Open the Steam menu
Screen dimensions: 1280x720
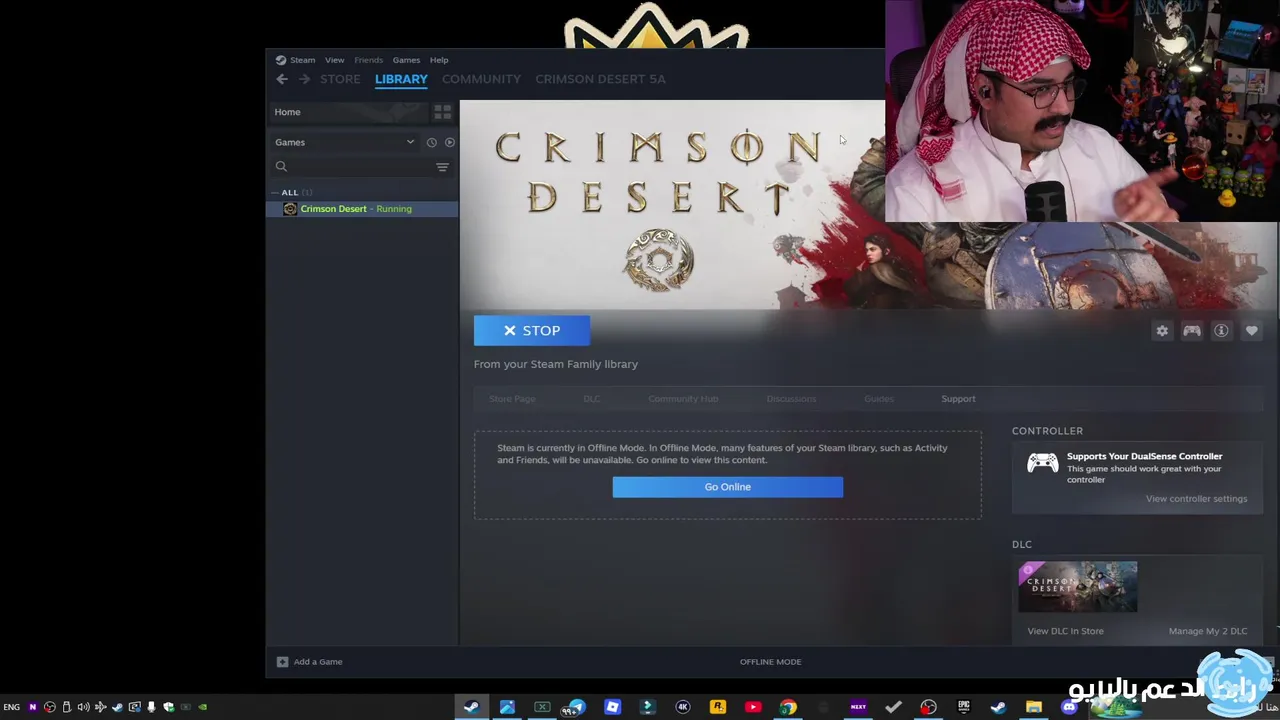(302, 60)
